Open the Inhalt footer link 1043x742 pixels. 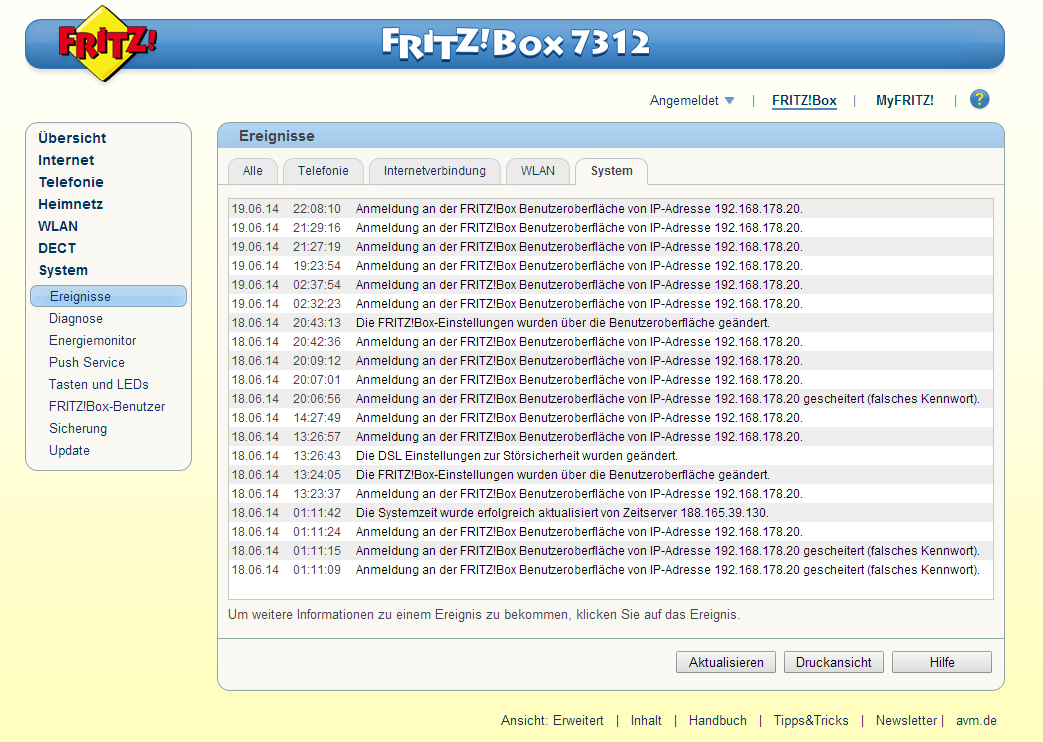(x=646, y=720)
